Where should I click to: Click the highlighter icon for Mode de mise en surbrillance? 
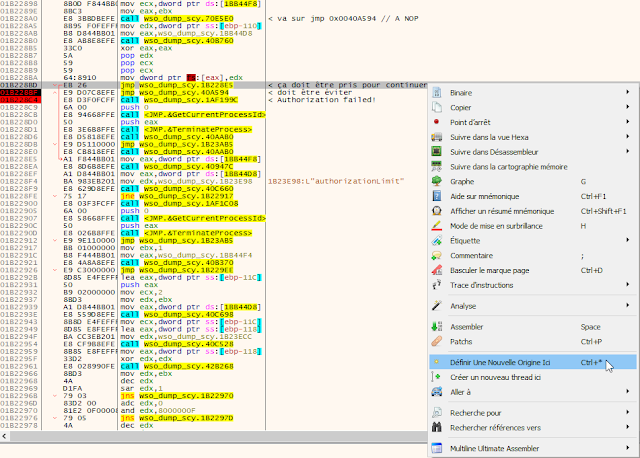[437, 226]
